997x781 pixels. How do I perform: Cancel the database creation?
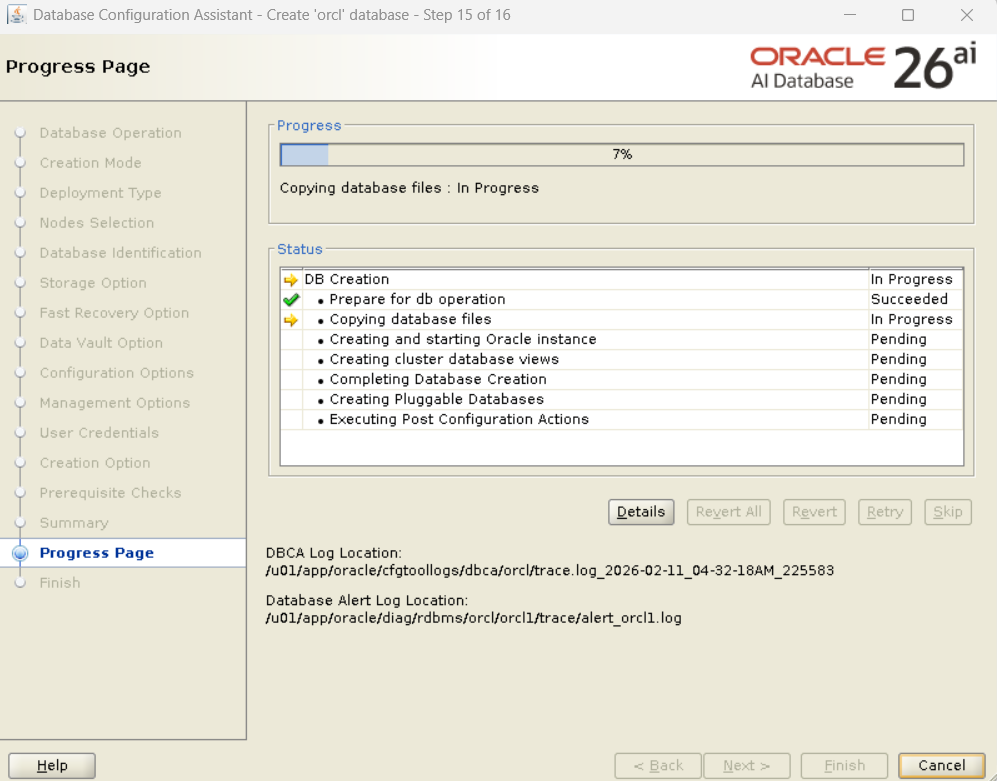tap(941, 766)
